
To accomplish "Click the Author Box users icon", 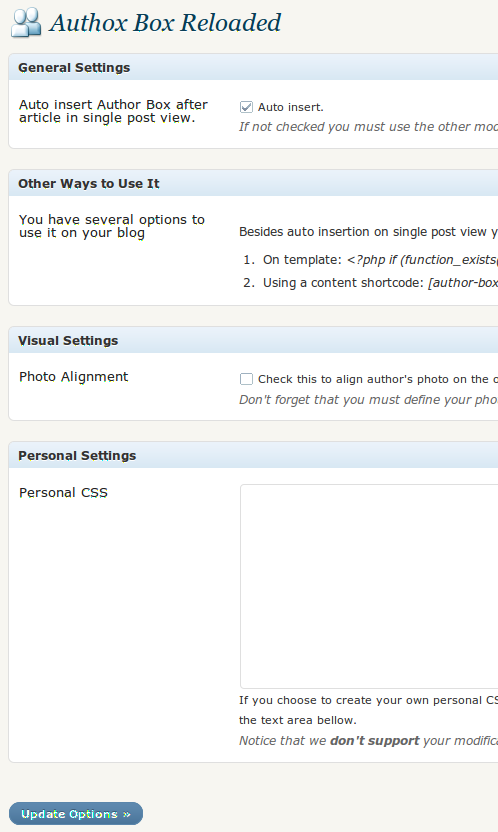I will click(x=26, y=23).
